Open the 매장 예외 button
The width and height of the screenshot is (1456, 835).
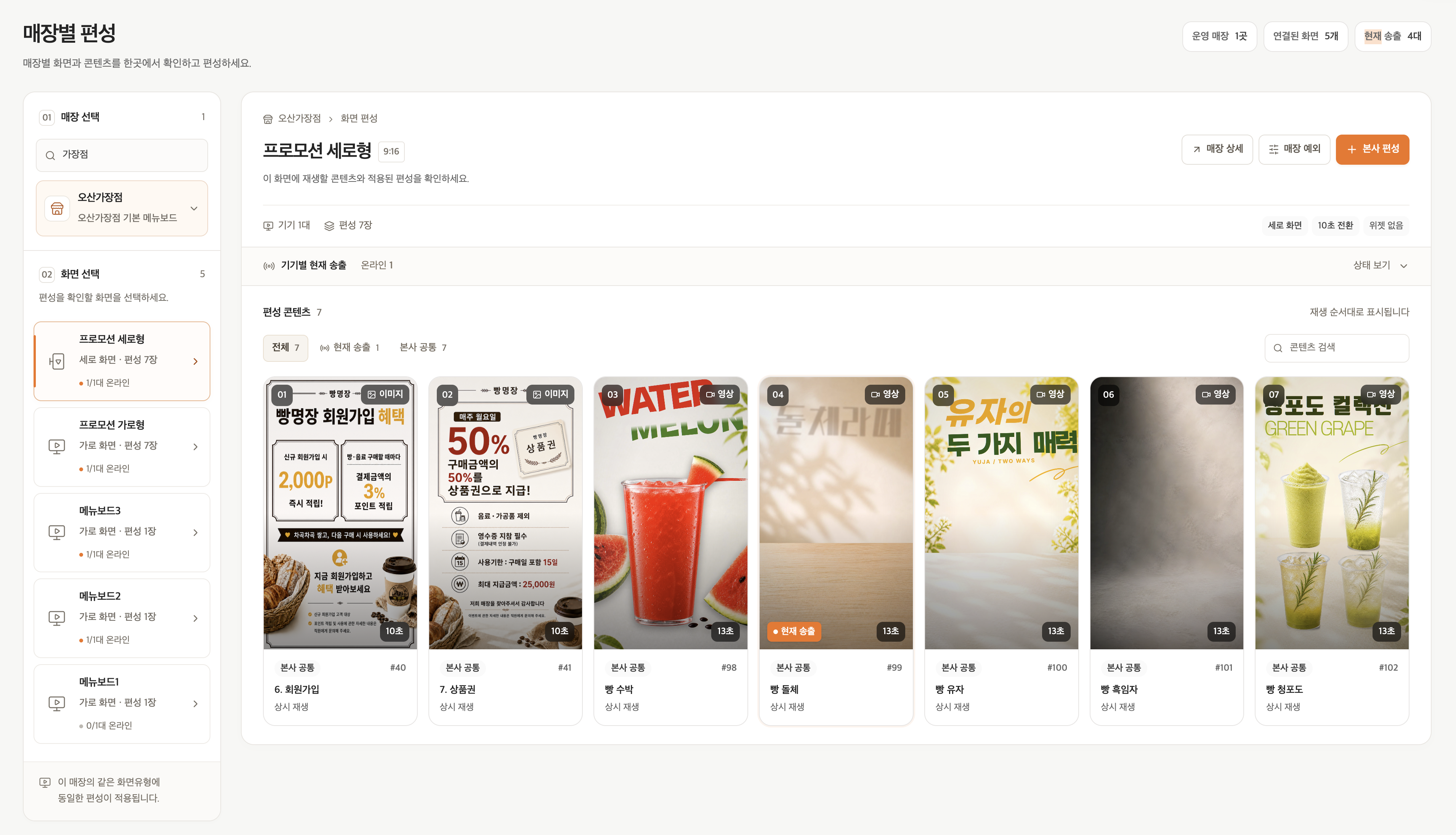(1294, 149)
